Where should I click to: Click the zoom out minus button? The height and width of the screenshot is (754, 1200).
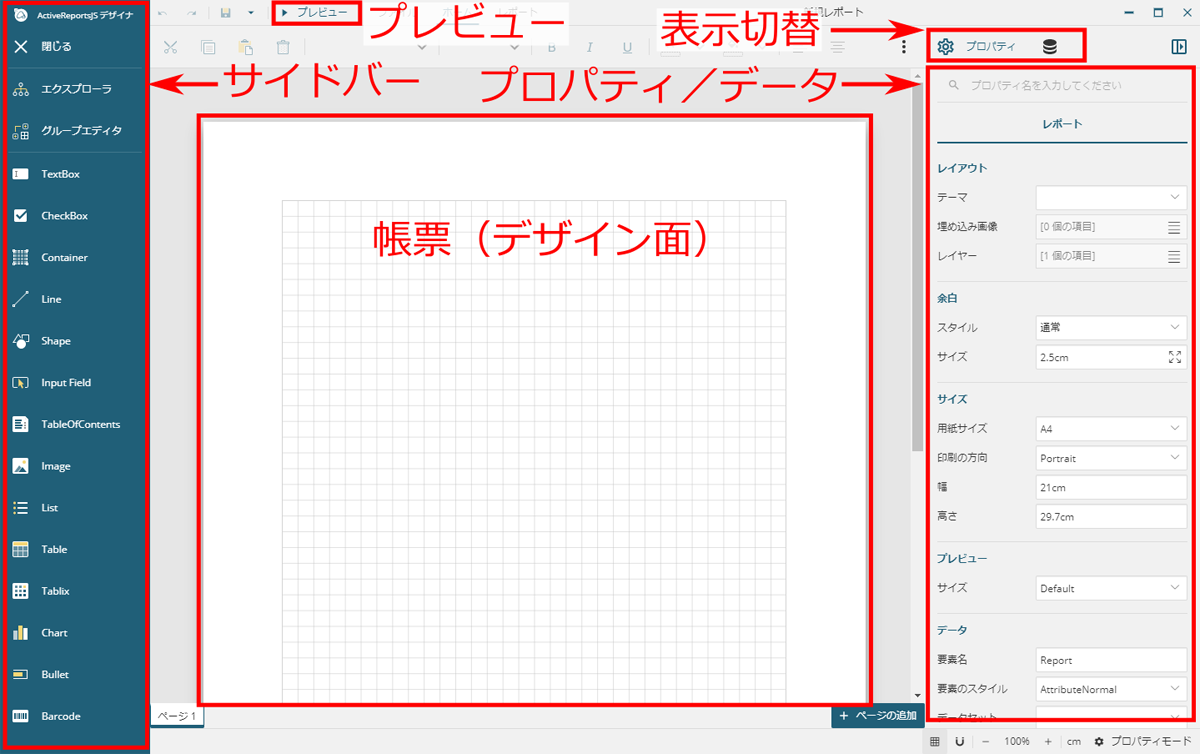[985, 741]
